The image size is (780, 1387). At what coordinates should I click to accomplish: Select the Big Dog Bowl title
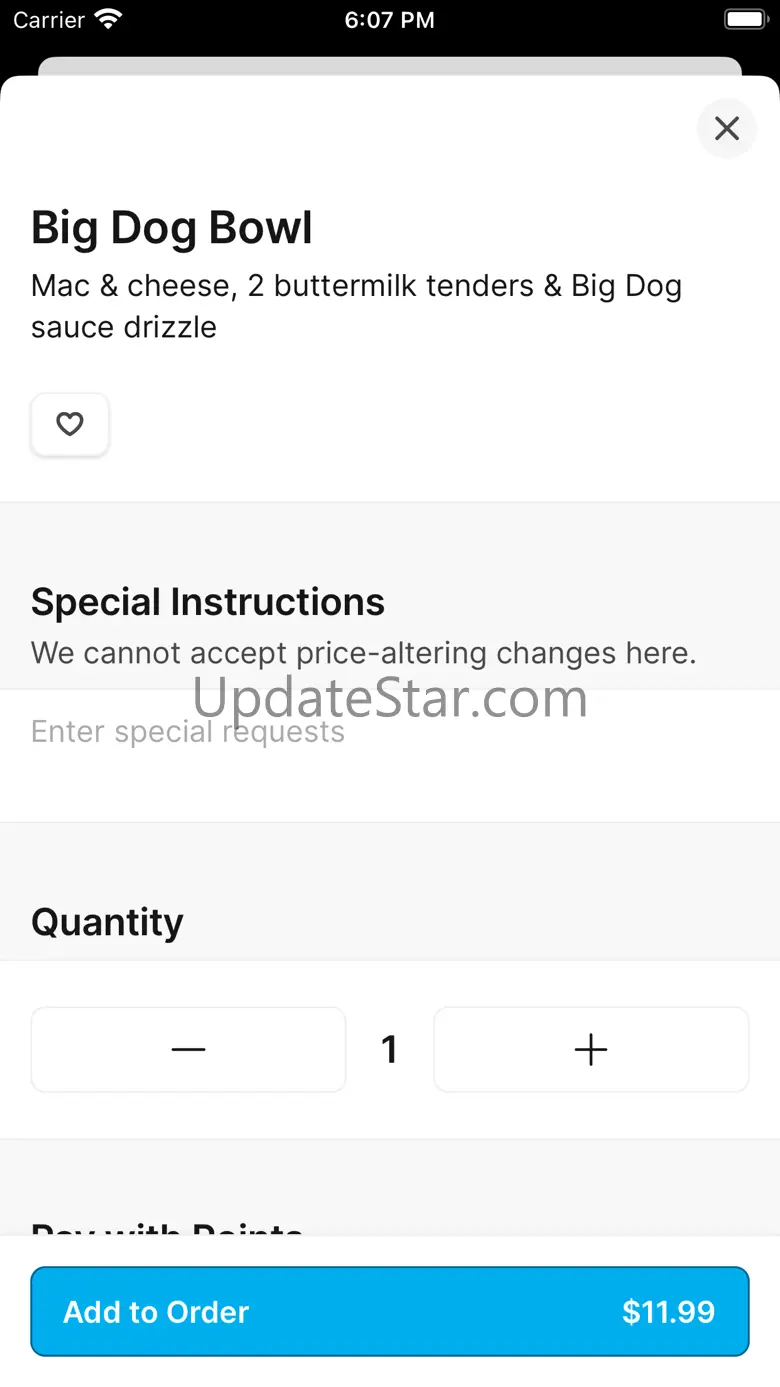tap(172, 228)
